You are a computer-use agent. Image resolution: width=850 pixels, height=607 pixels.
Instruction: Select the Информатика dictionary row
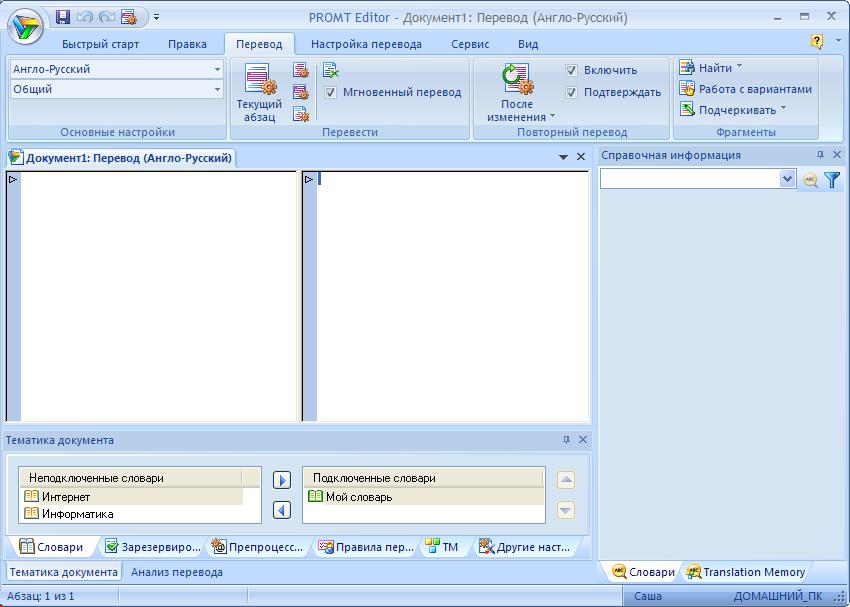[x=131, y=514]
